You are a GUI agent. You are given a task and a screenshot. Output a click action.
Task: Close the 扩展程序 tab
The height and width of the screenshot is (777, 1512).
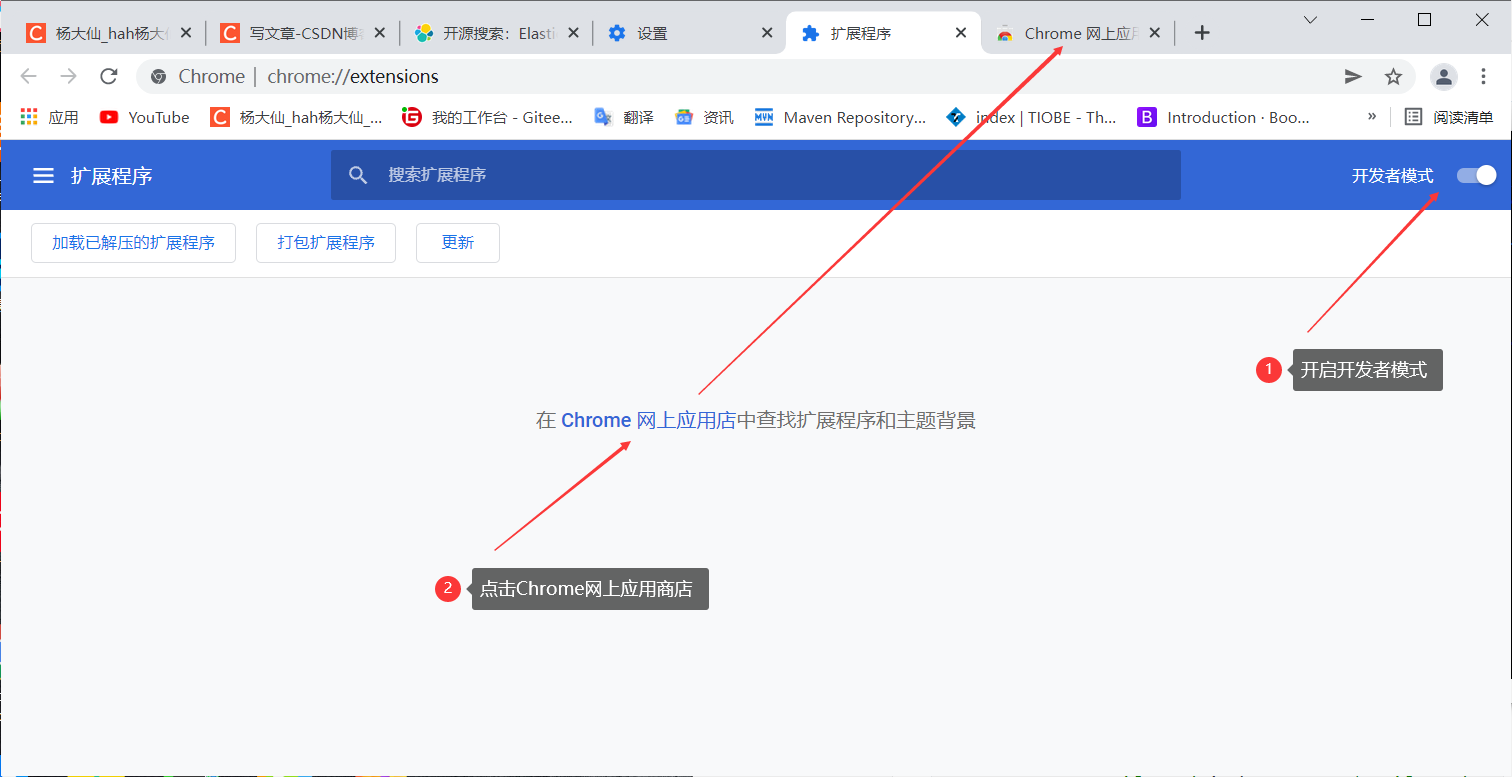tap(961, 33)
